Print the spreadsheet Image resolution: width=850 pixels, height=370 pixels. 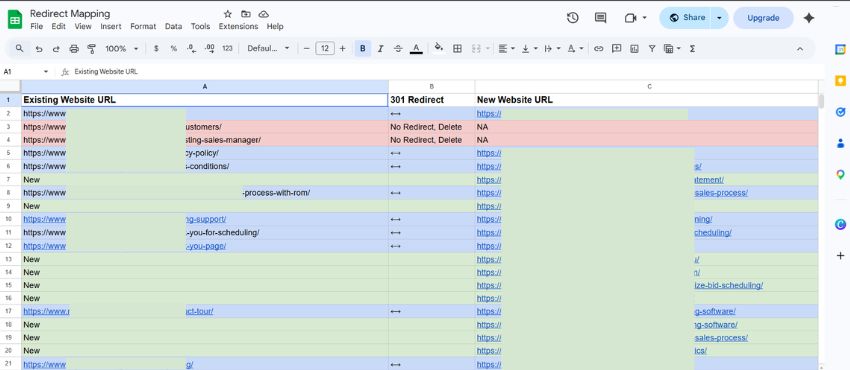click(74, 49)
